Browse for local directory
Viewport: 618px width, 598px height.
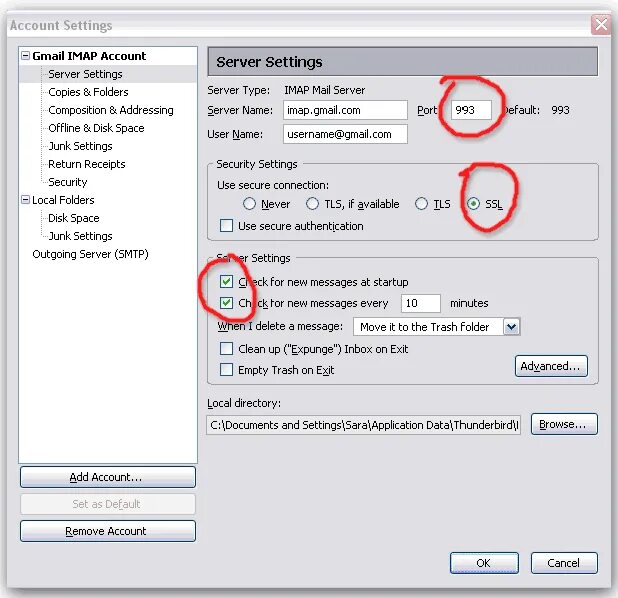point(564,424)
